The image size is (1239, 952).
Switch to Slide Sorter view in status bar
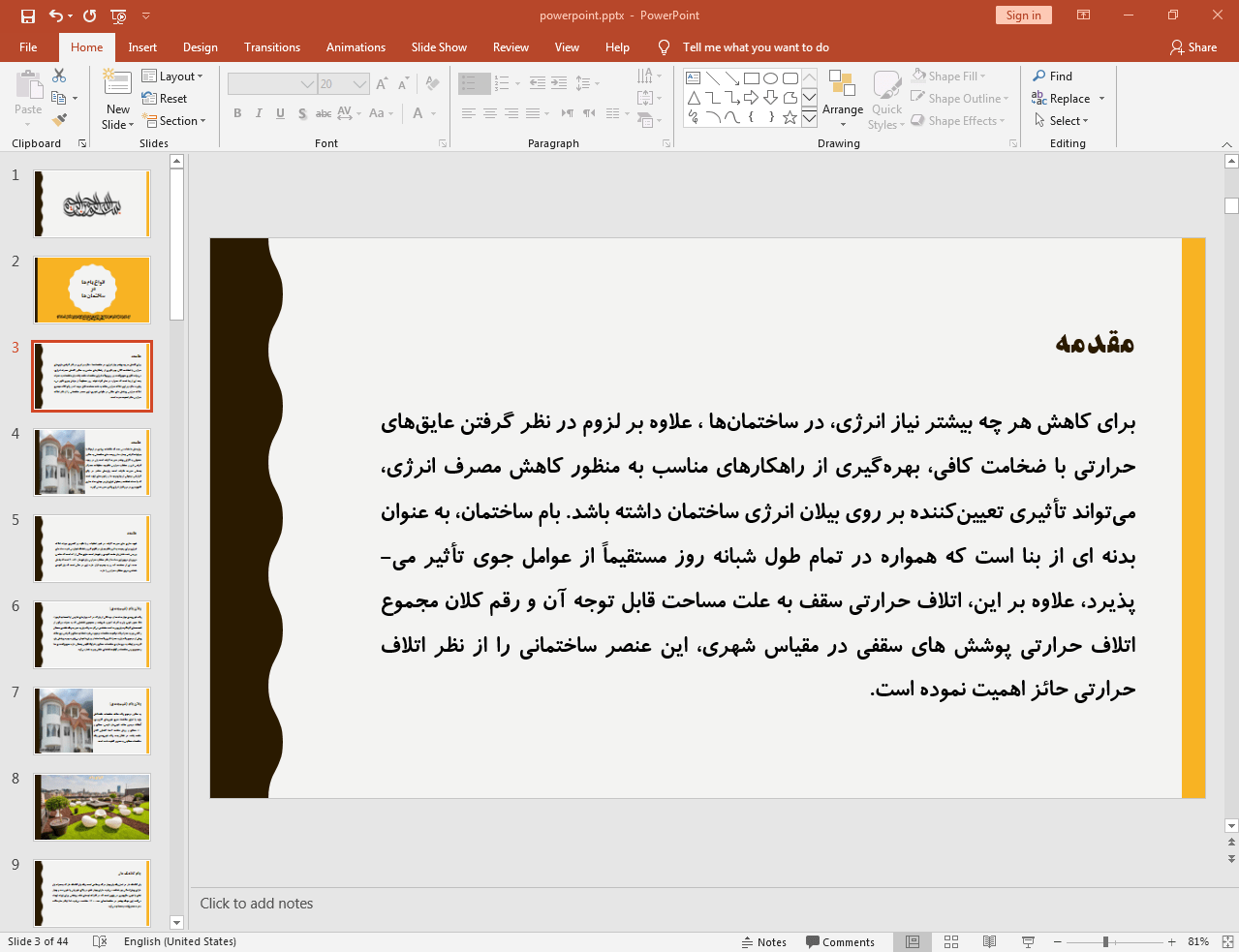(x=950, y=940)
